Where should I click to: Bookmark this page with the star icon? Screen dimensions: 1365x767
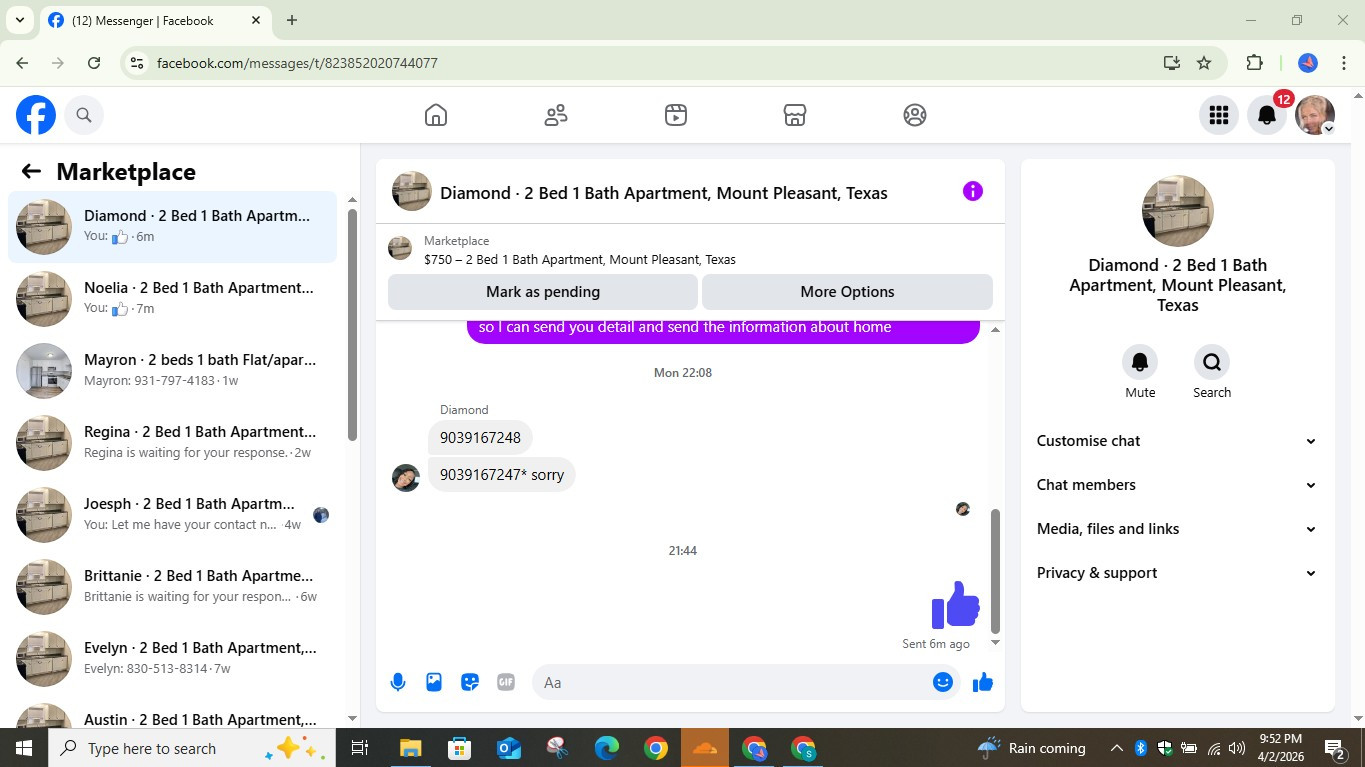(1204, 62)
